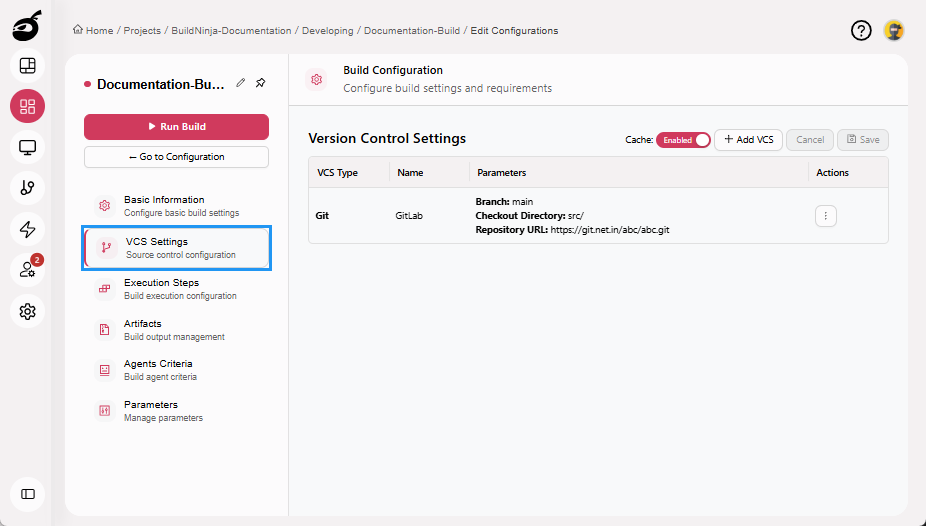Click the Repository URL text
Screen dimensions: 926x526
coord(572,230)
